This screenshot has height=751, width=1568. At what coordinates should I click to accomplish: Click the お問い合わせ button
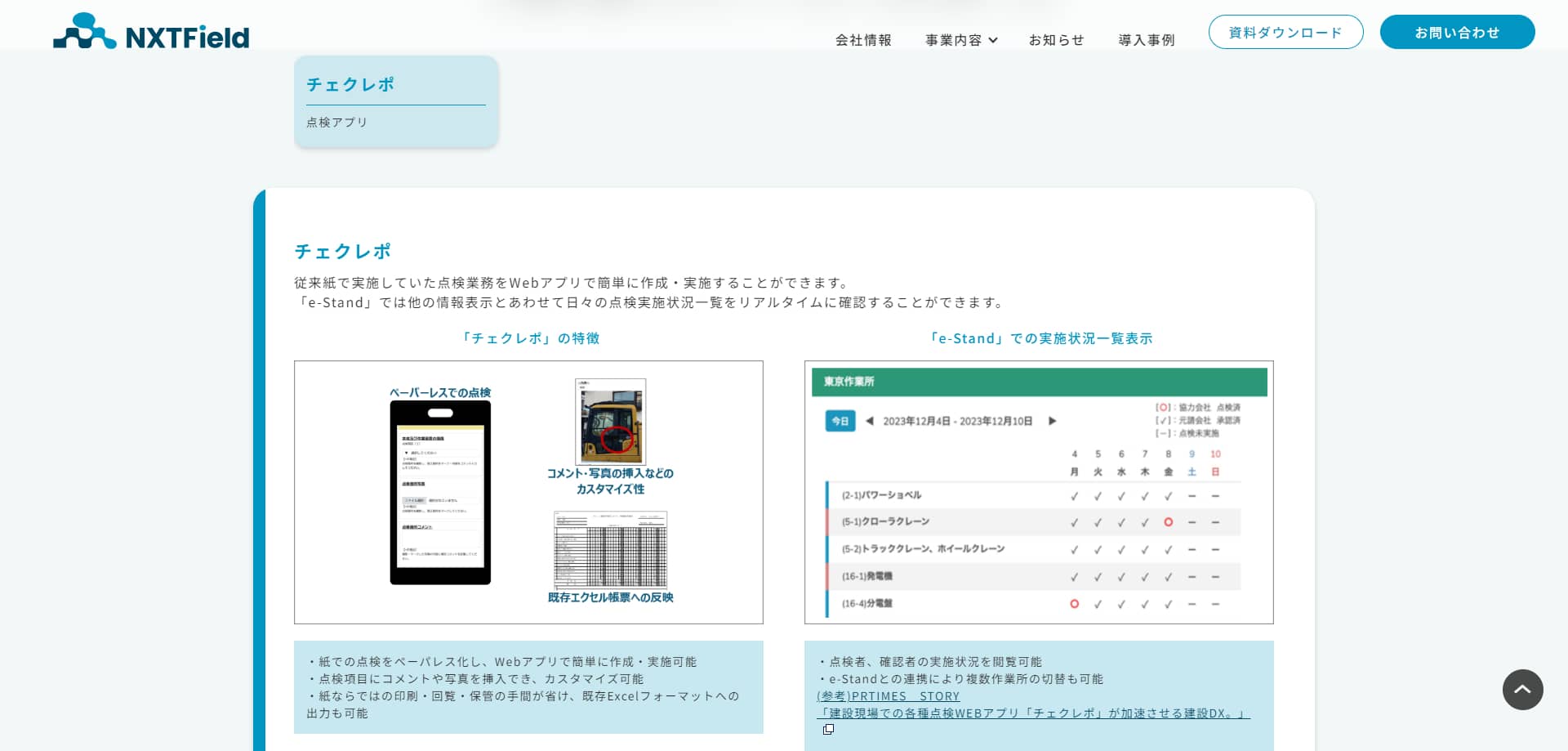(x=1457, y=32)
